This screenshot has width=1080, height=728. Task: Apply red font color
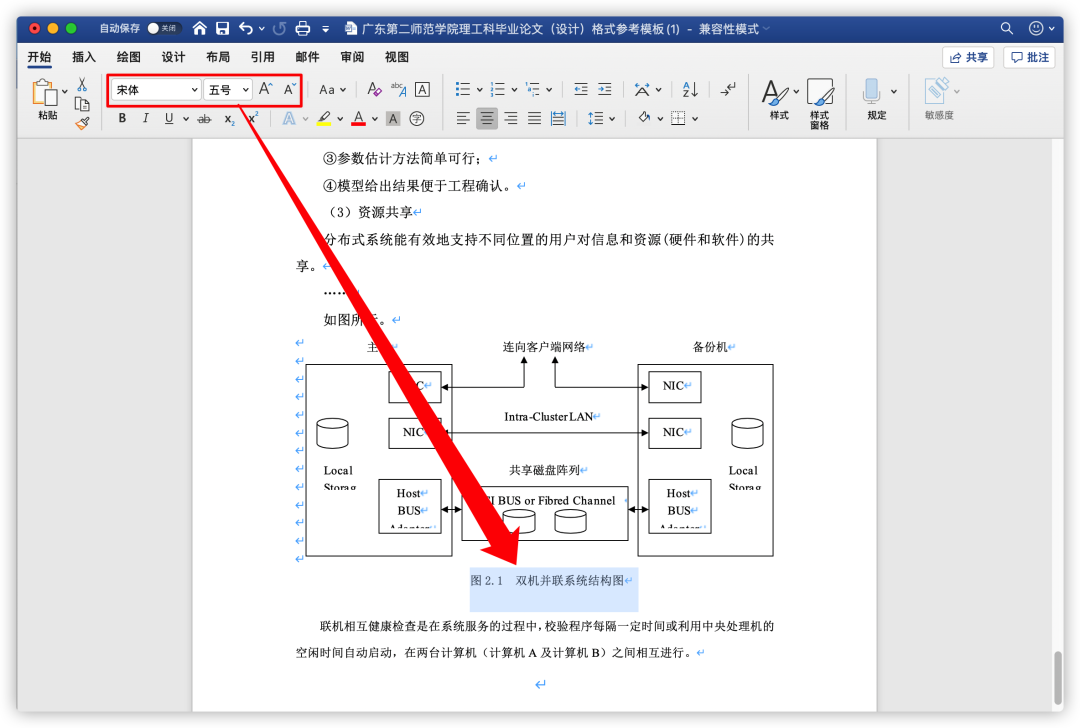[358, 118]
